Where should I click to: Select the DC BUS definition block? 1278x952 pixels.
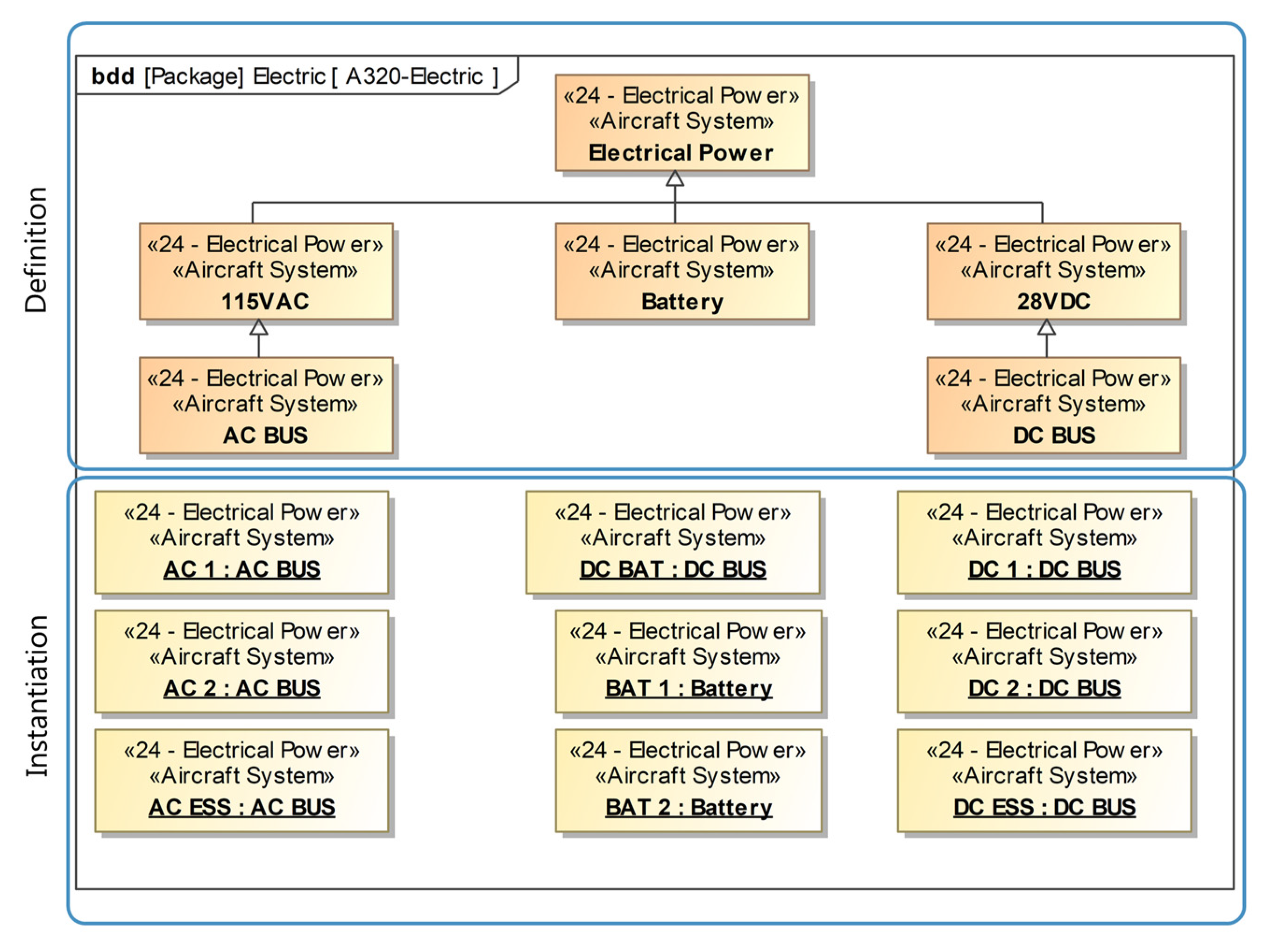pyautogui.click(x=1053, y=405)
